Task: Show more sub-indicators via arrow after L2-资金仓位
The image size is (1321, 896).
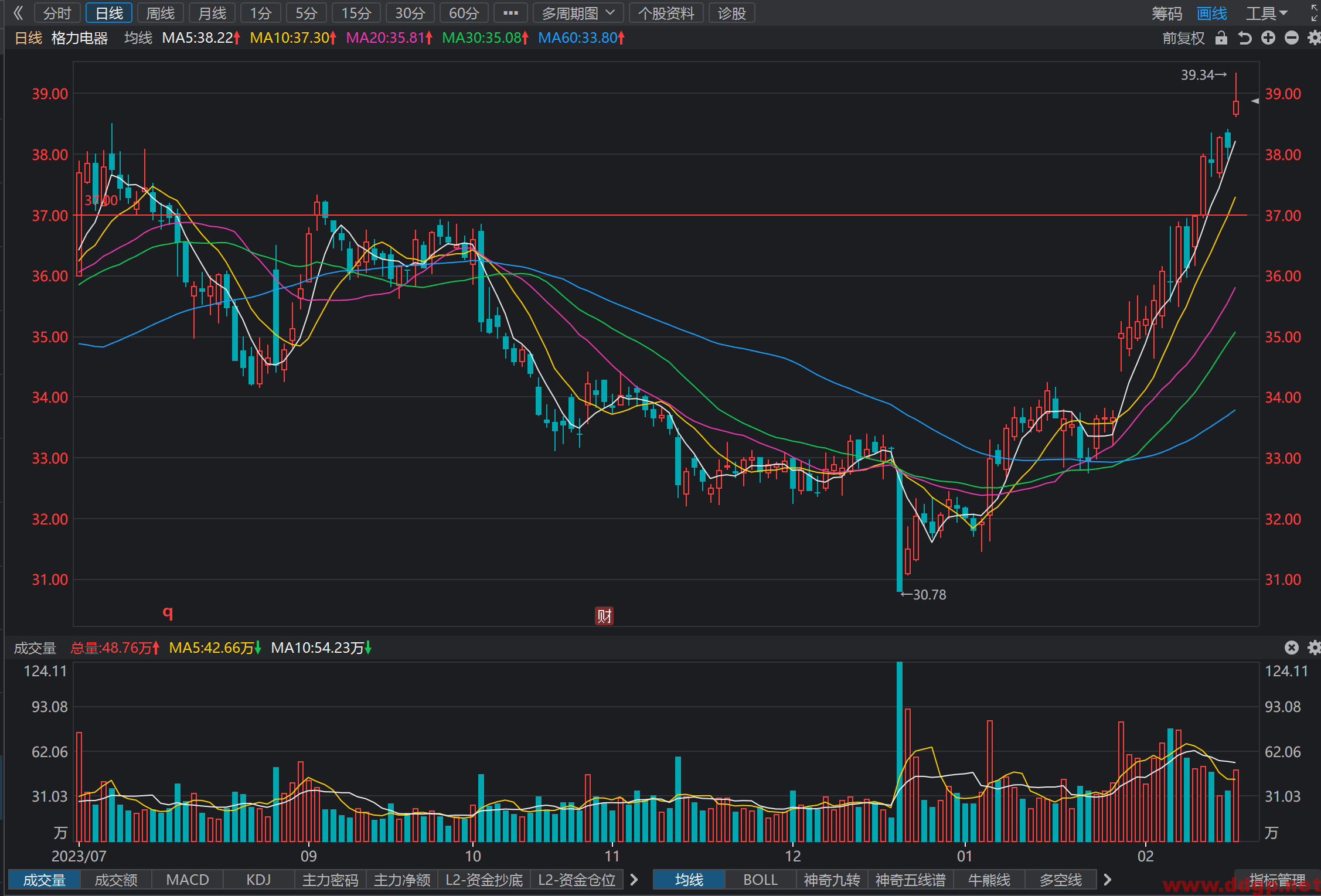Action: click(634, 880)
